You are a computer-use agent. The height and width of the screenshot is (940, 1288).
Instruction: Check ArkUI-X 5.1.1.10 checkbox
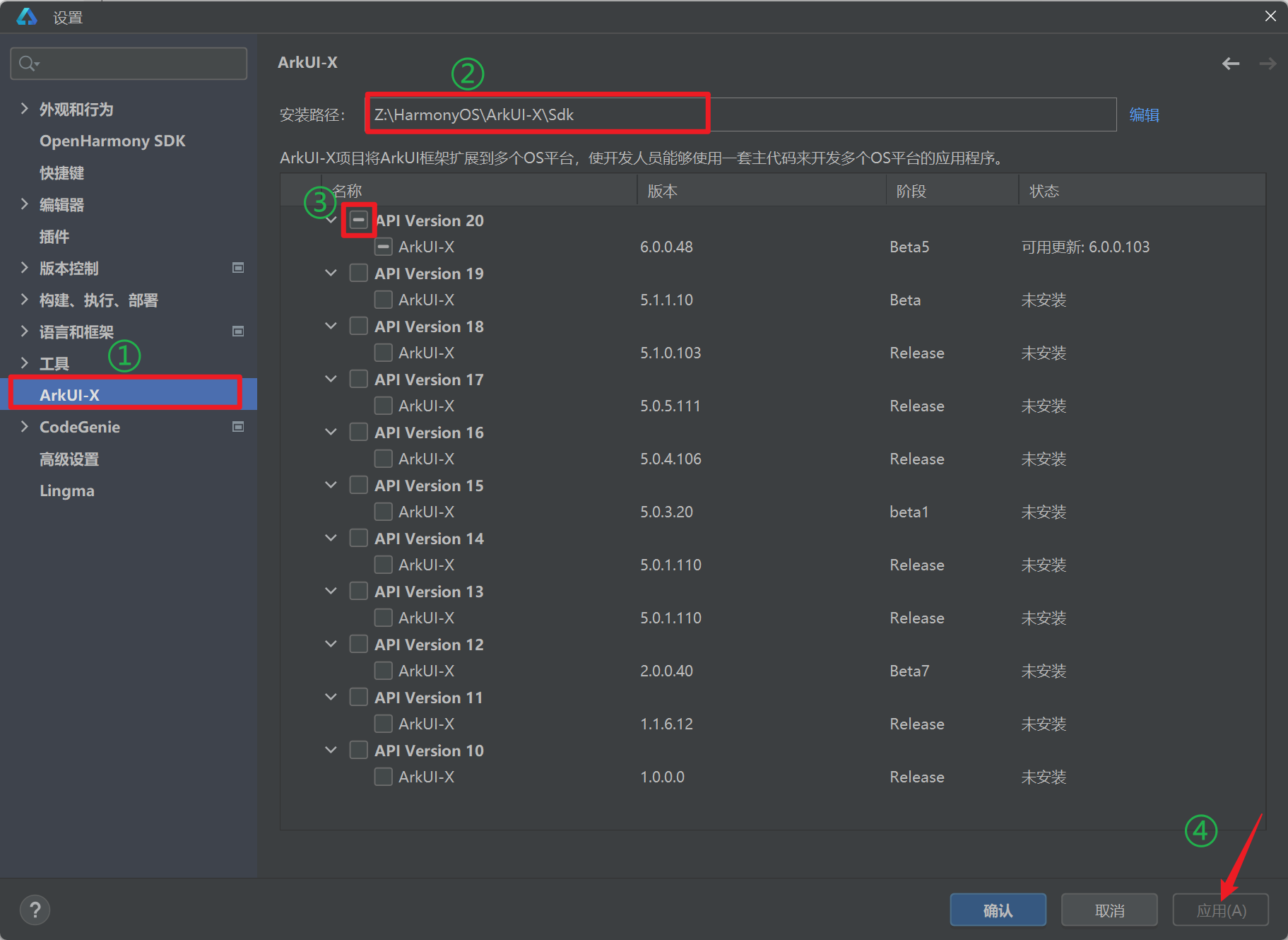(383, 300)
